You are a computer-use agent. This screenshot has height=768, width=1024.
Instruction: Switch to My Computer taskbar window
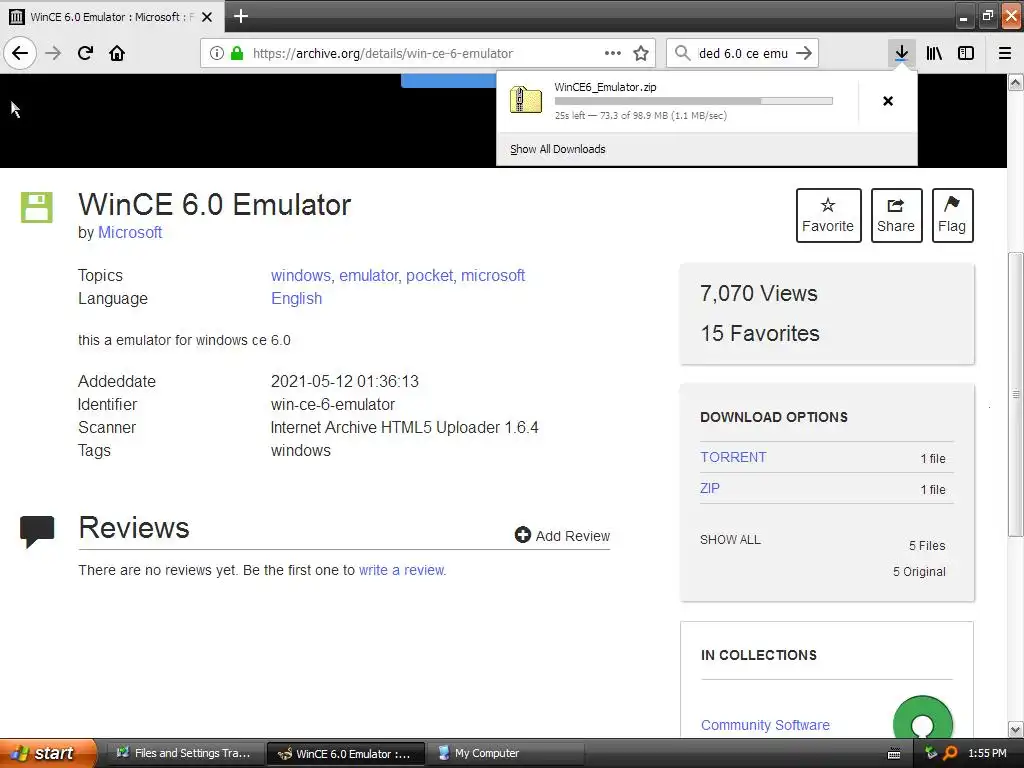click(x=507, y=753)
